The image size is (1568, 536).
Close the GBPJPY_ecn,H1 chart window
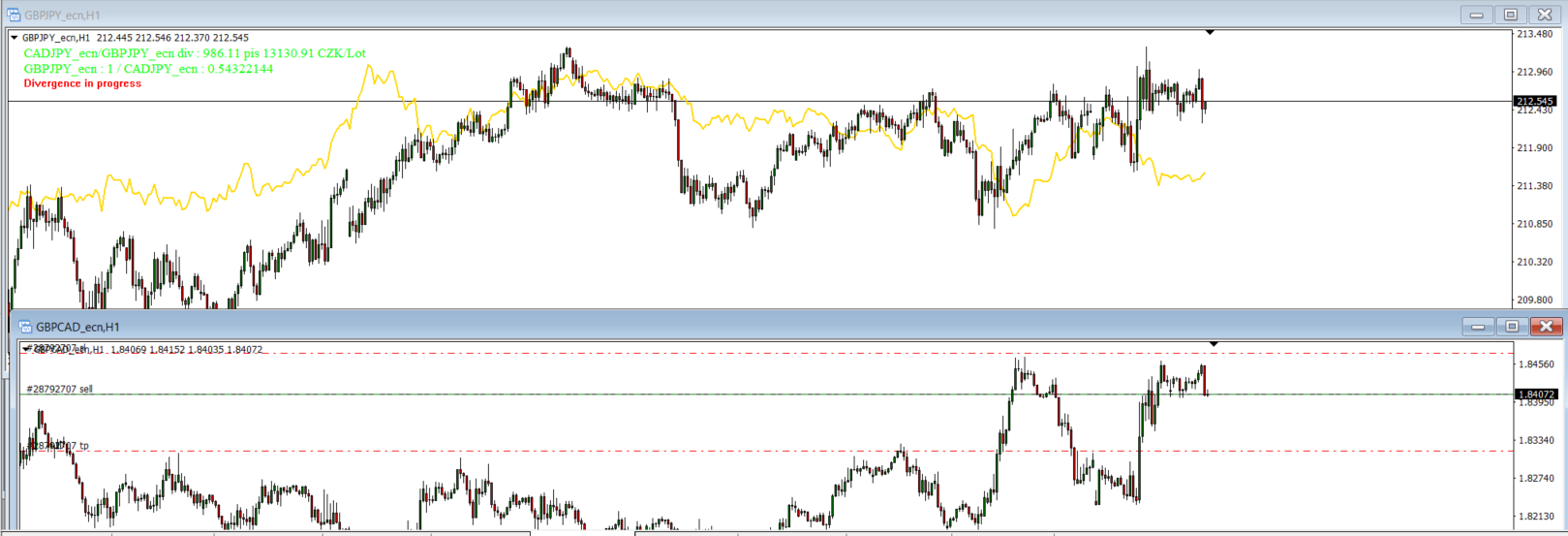tap(1544, 15)
